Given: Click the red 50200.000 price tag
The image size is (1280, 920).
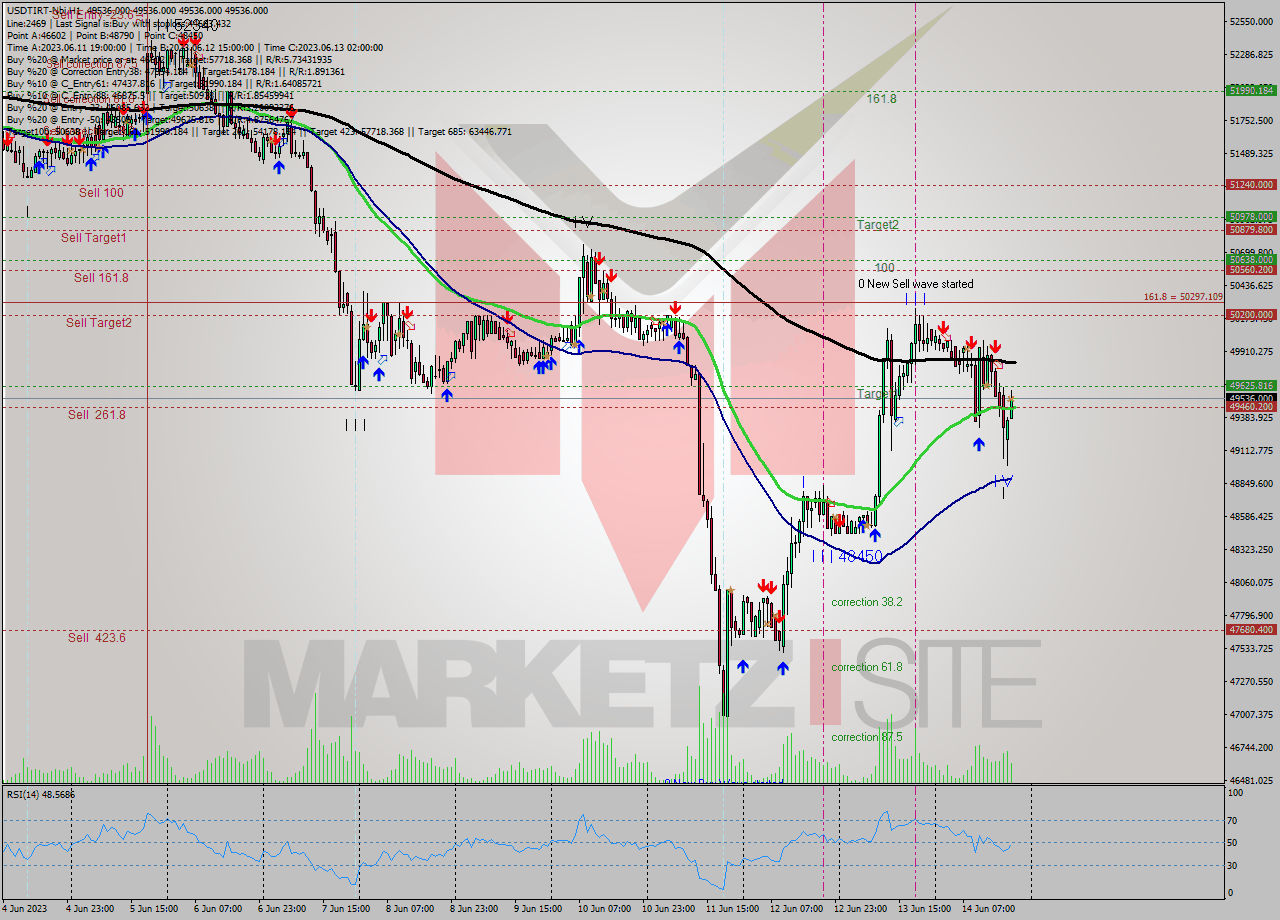Looking at the screenshot, I should (1251, 315).
